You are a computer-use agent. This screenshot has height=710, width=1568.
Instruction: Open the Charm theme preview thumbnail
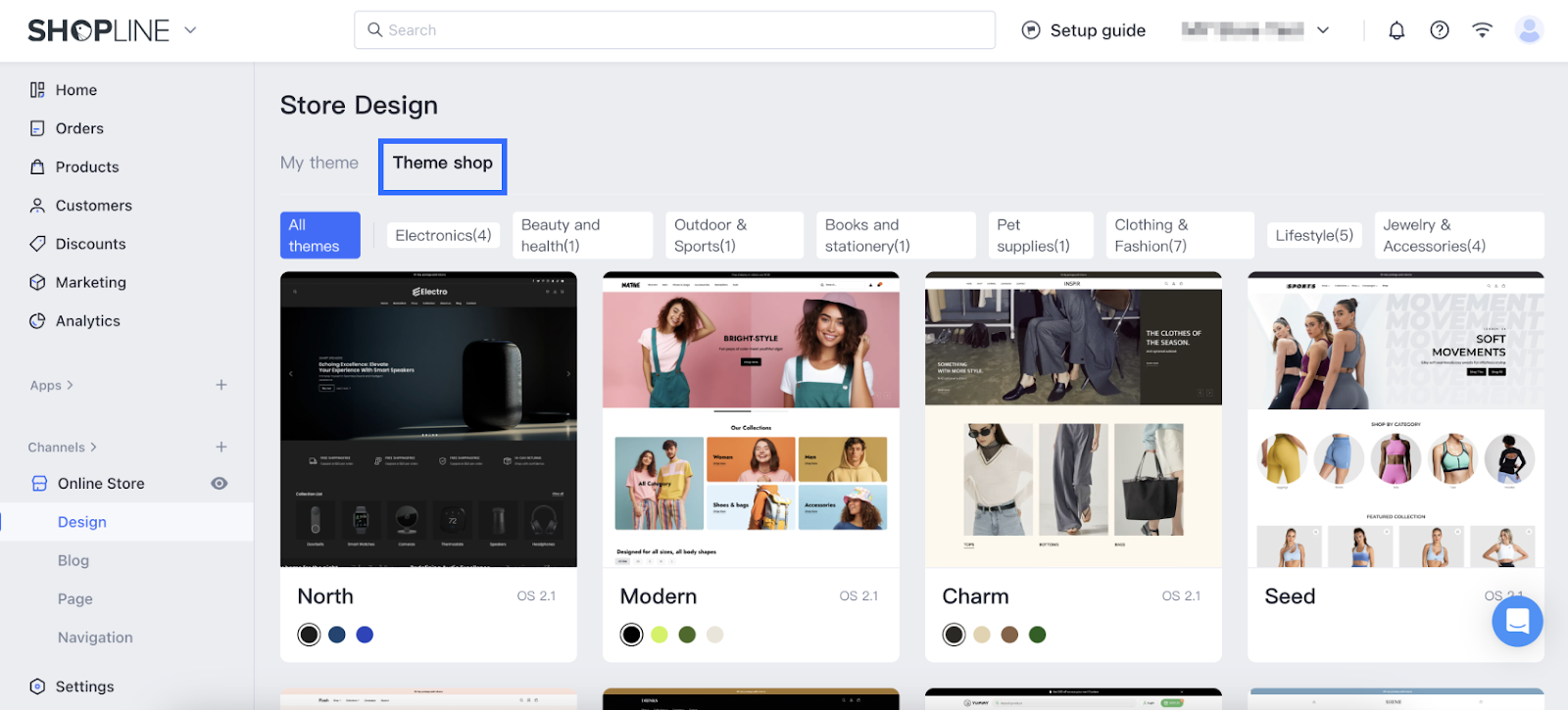pyautogui.click(x=1073, y=420)
